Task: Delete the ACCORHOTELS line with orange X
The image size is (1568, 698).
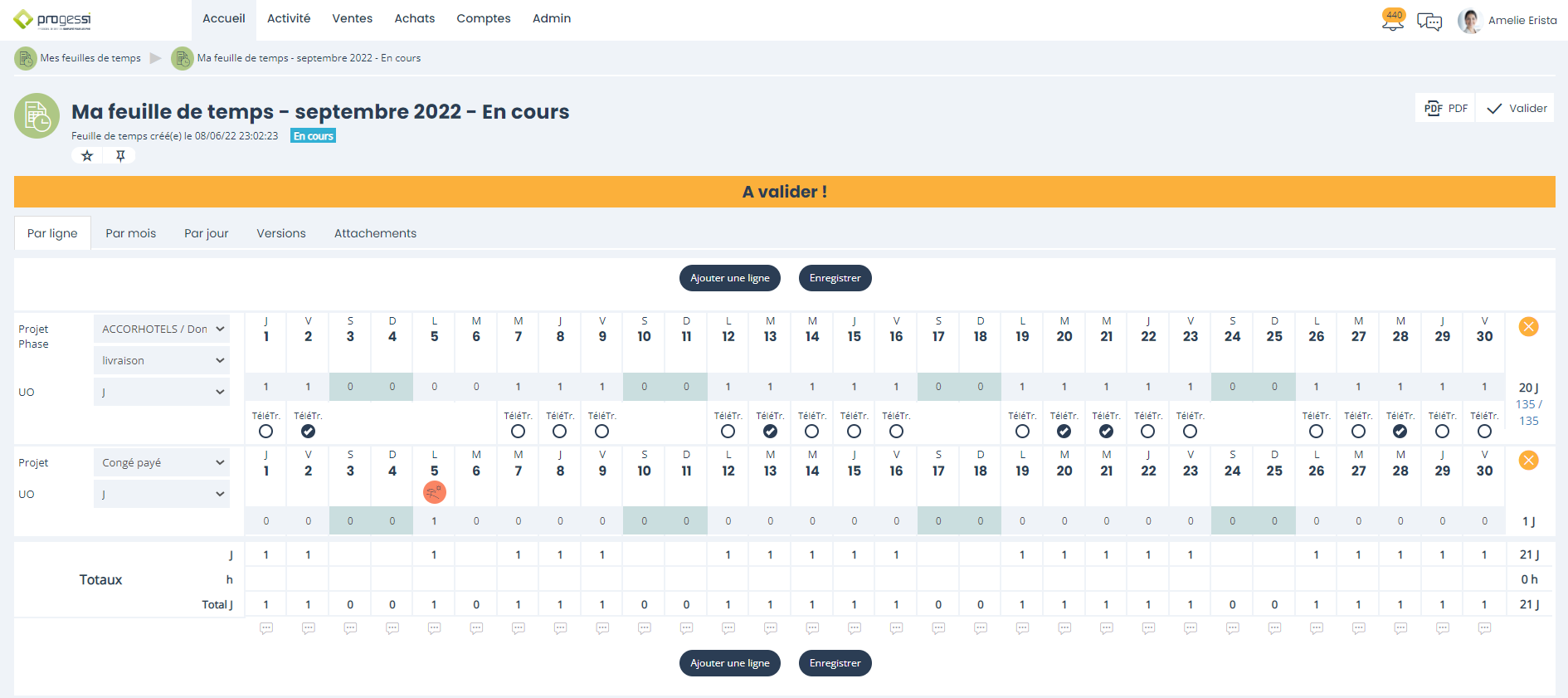Action: (x=1528, y=326)
